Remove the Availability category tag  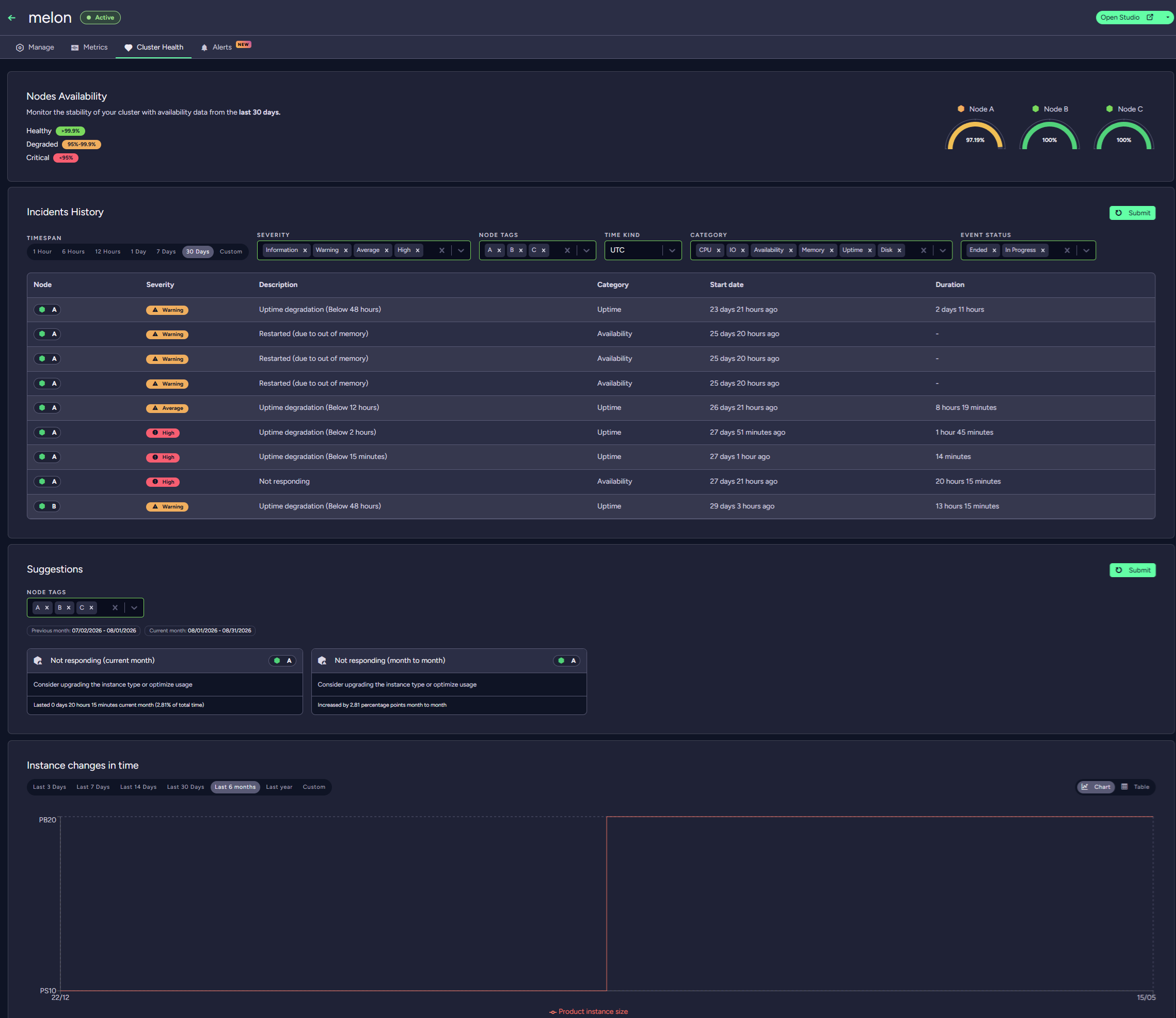point(791,250)
